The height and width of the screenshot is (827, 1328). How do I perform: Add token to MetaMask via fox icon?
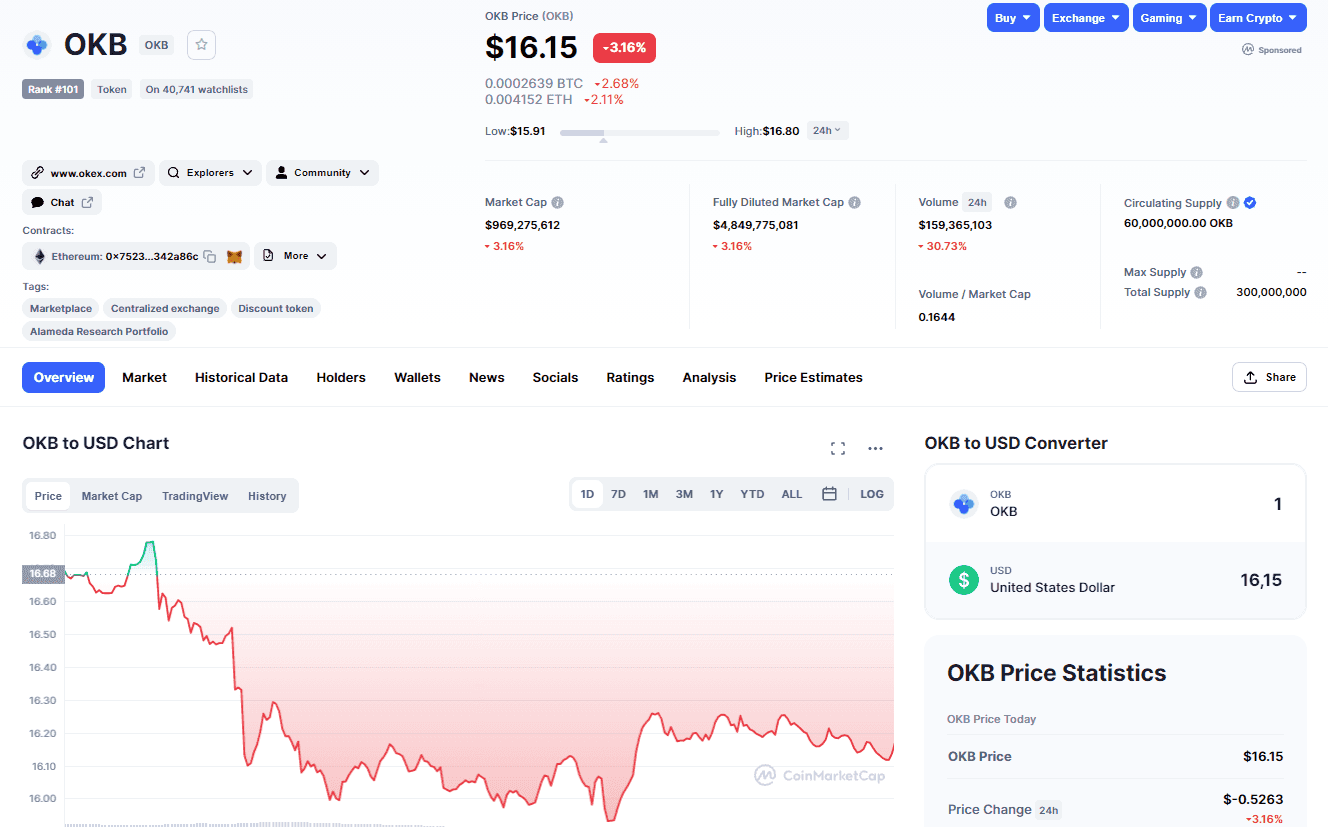(x=235, y=256)
